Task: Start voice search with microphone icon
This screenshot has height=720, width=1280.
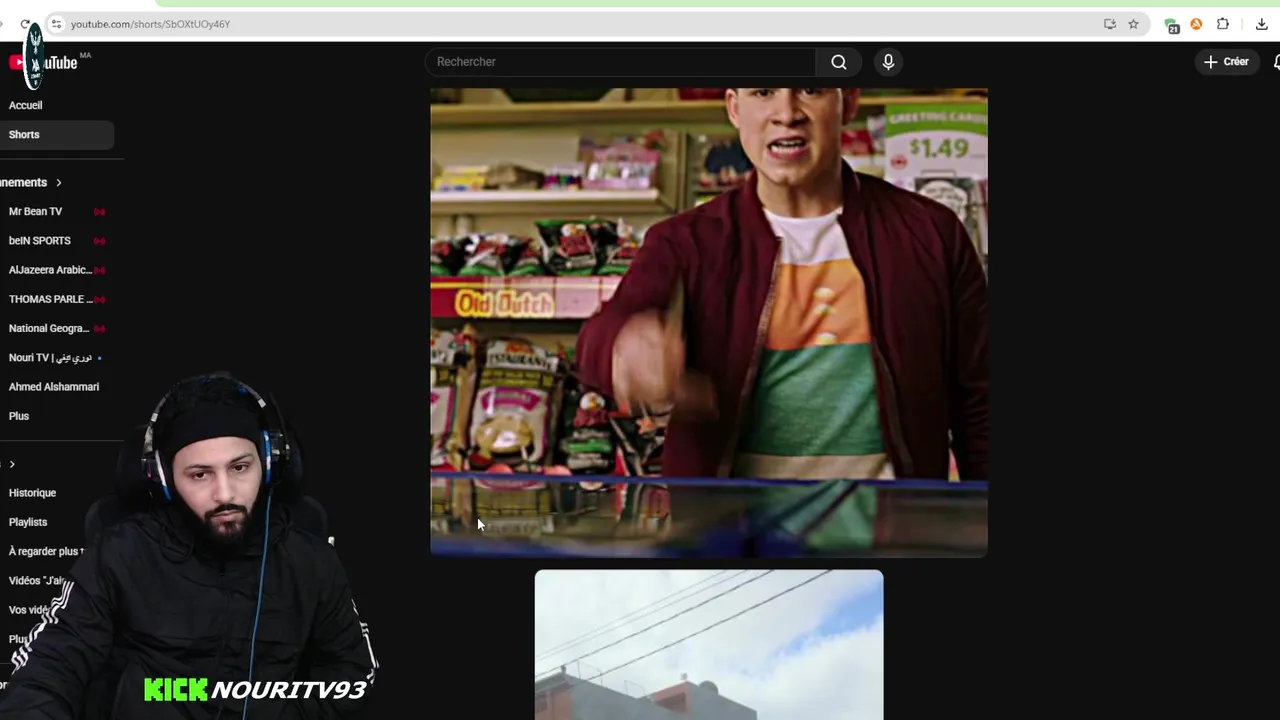Action: pos(888,62)
